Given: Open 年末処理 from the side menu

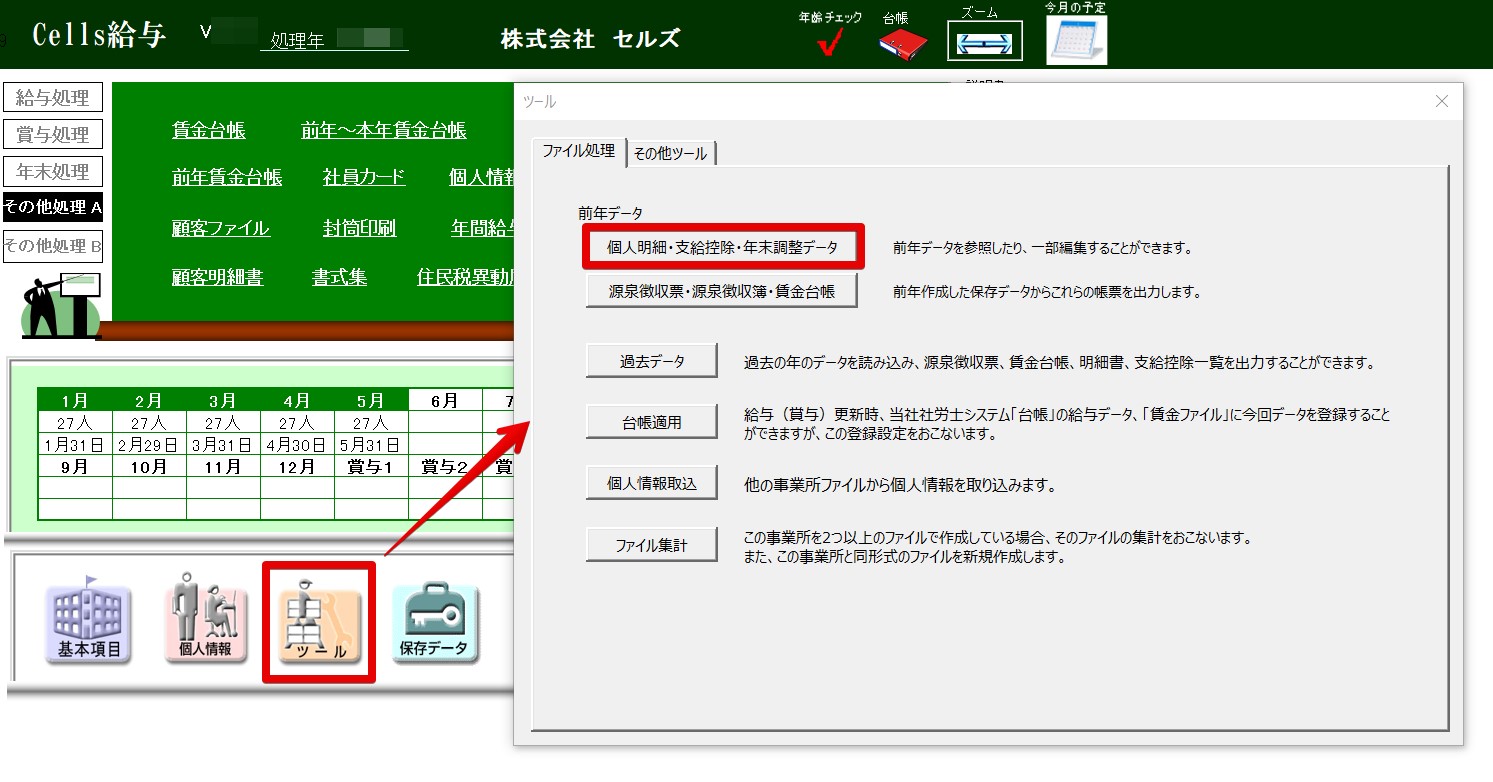Looking at the screenshot, I should tap(53, 172).
